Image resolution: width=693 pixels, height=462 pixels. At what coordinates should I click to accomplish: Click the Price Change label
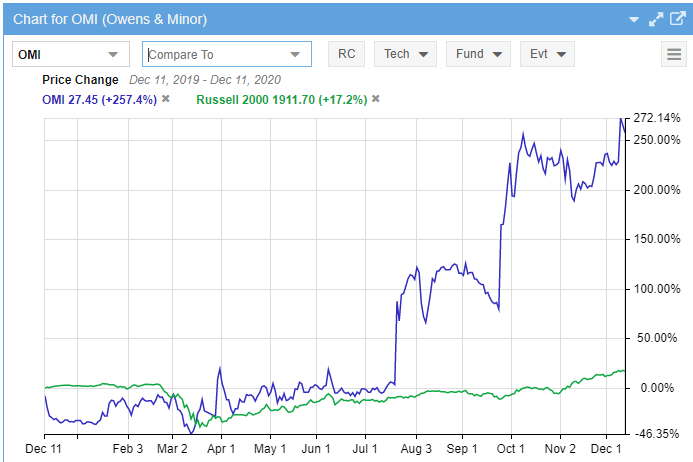pos(80,80)
